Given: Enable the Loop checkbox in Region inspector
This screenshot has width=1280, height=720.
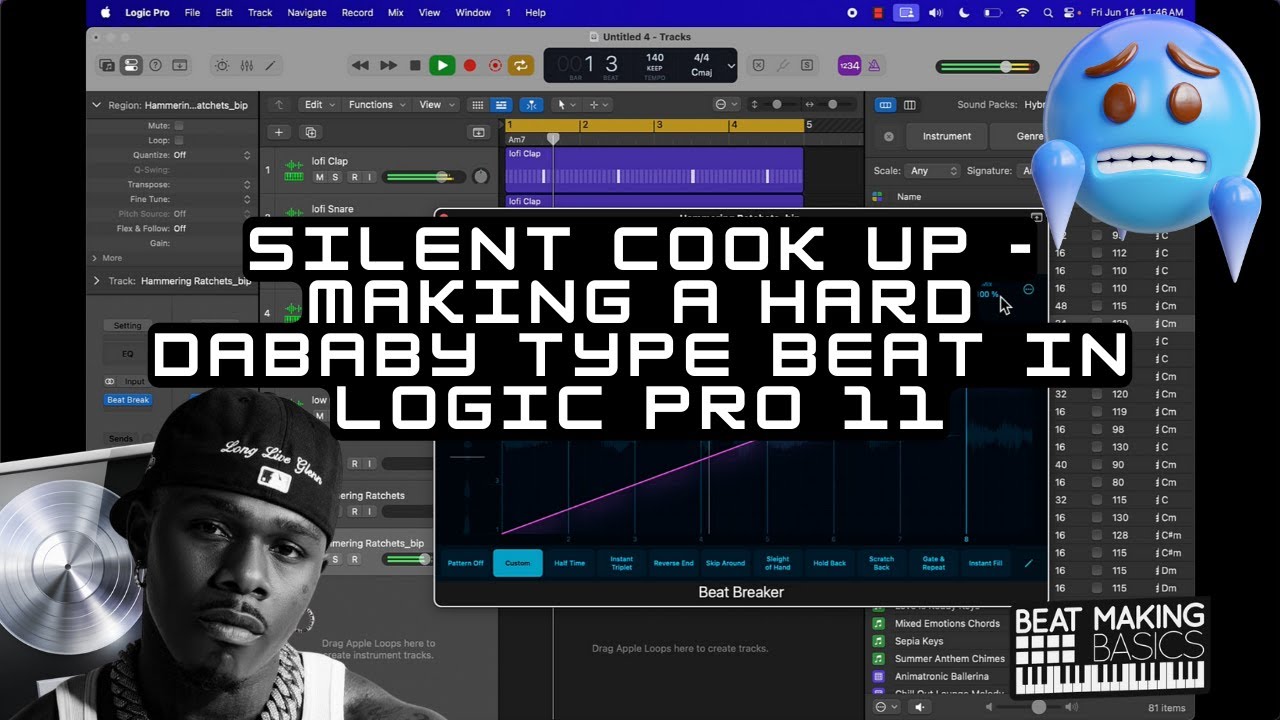Looking at the screenshot, I should 179,141.
